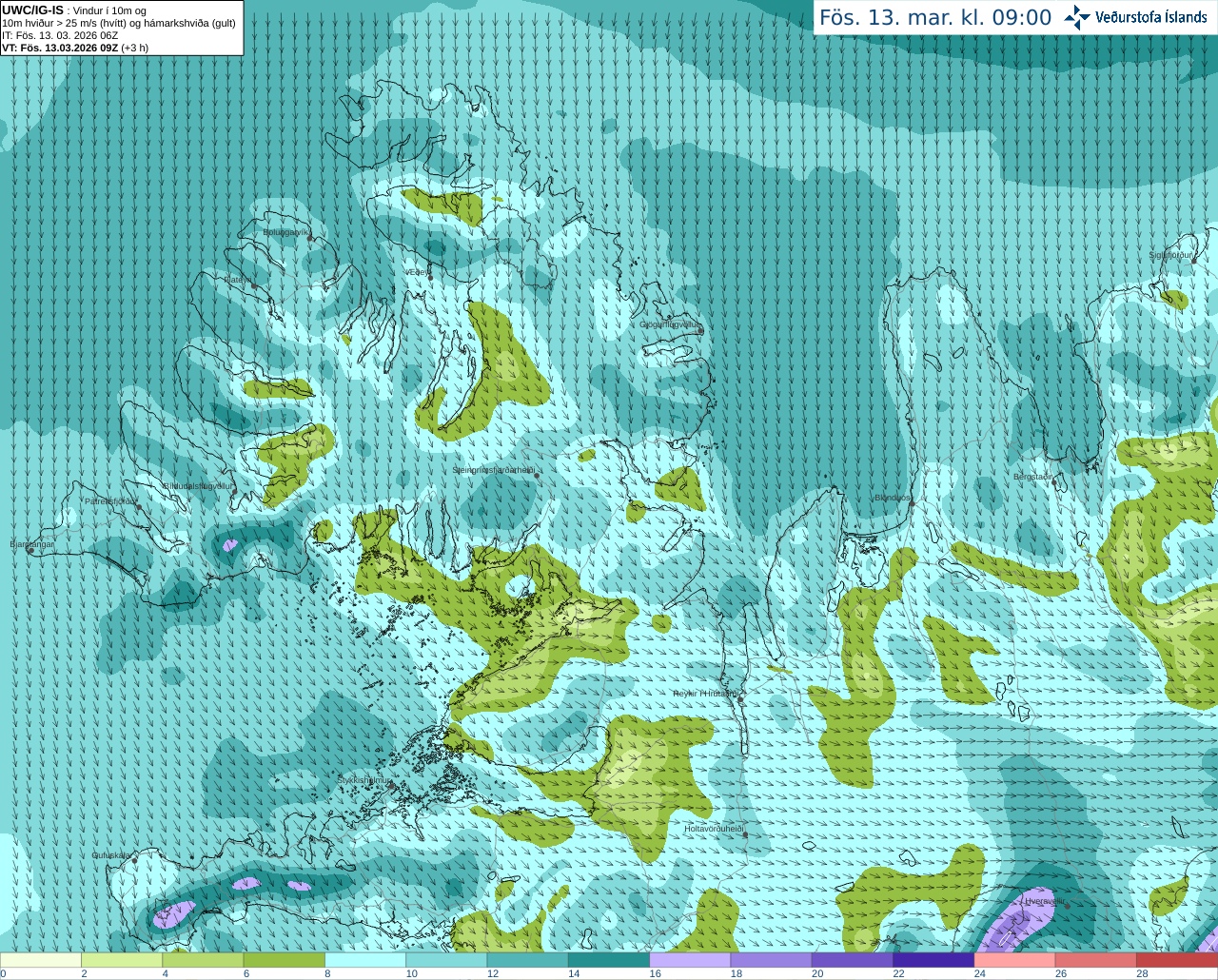This screenshot has height=980, width=1218.
Task: Click the 24–26 m/s salmon pink legend swatch
Action: tap(1015, 960)
